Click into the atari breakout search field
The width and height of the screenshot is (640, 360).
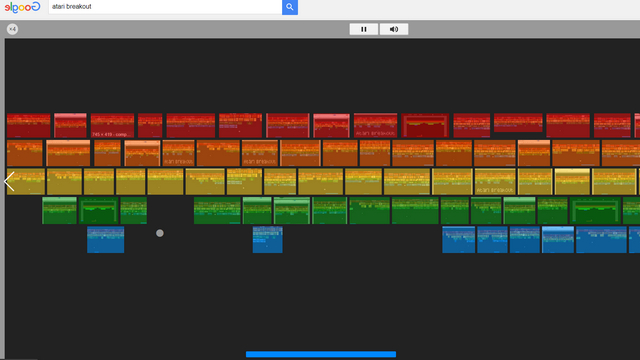click(165, 7)
